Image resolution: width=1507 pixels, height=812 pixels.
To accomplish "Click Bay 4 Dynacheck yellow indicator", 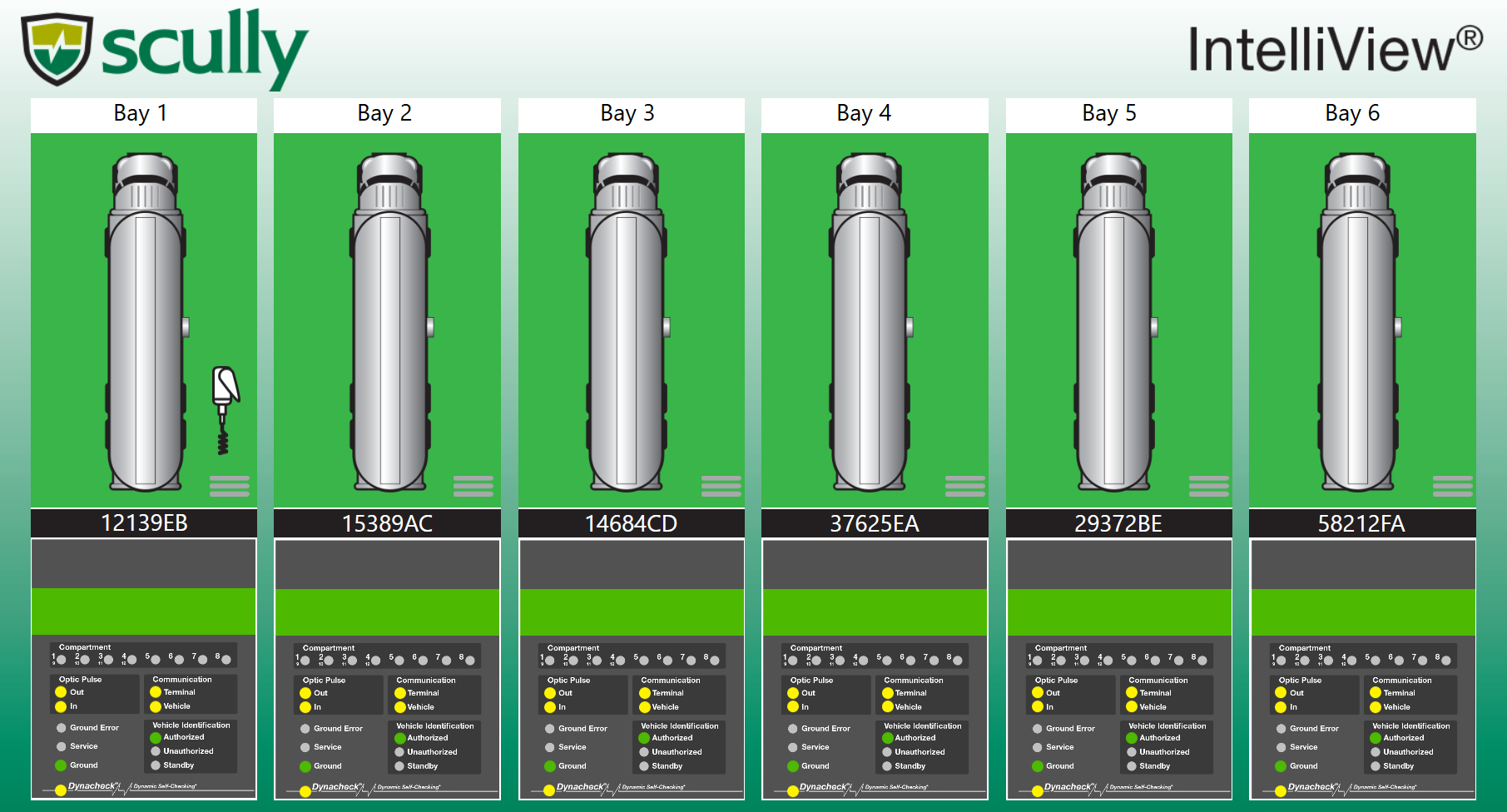I will pyautogui.click(x=793, y=790).
